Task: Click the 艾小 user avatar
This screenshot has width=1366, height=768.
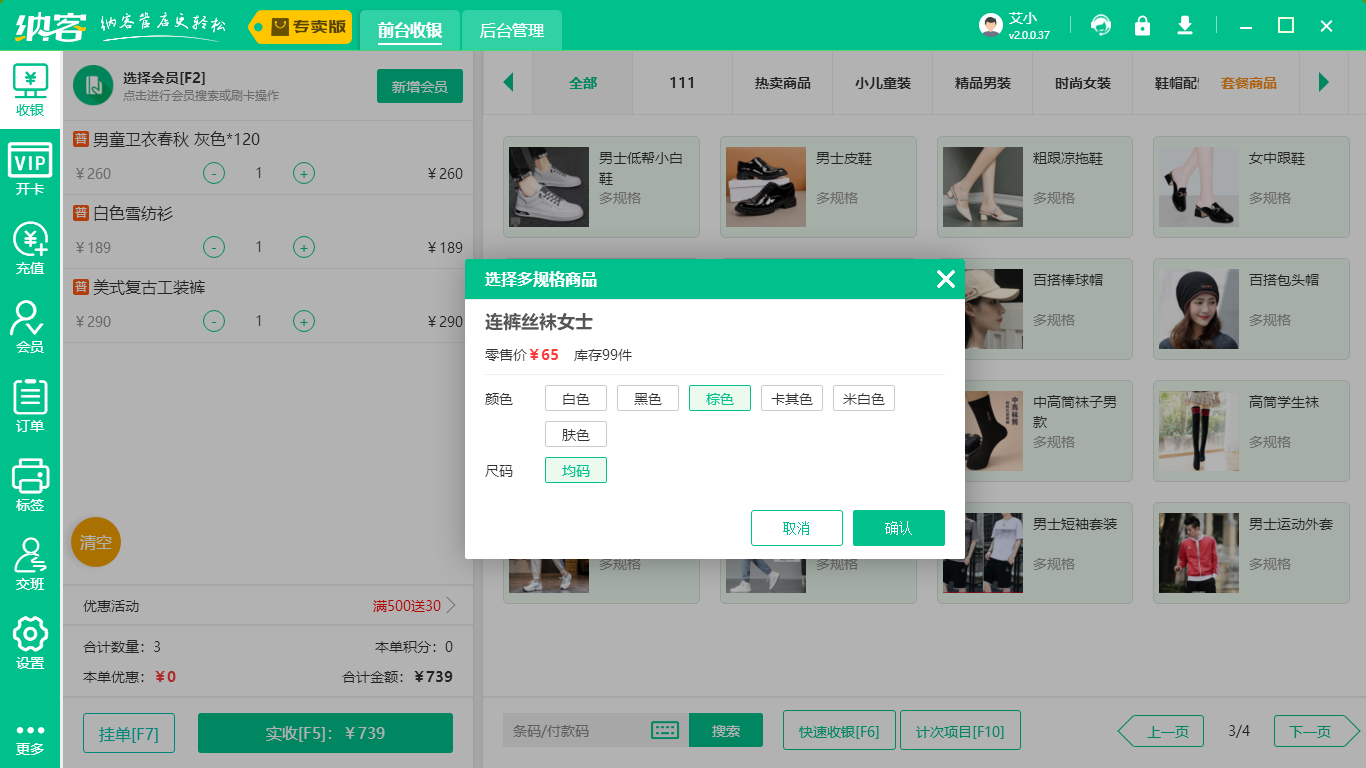Action: pyautogui.click(x=991, y=26)
